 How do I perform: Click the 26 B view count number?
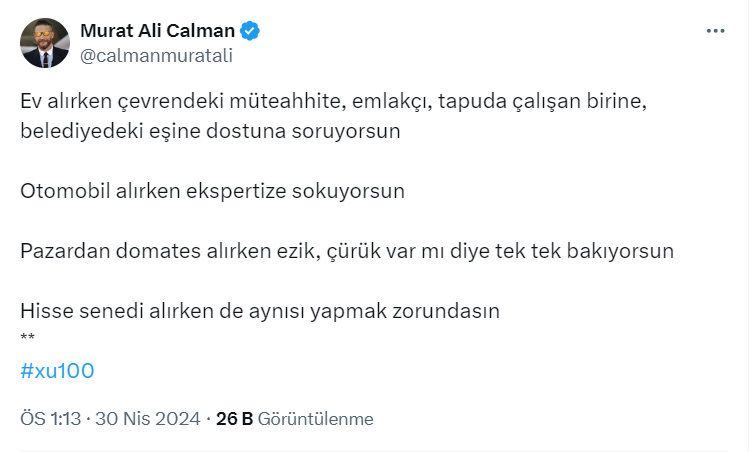click(x=234, y=419)
